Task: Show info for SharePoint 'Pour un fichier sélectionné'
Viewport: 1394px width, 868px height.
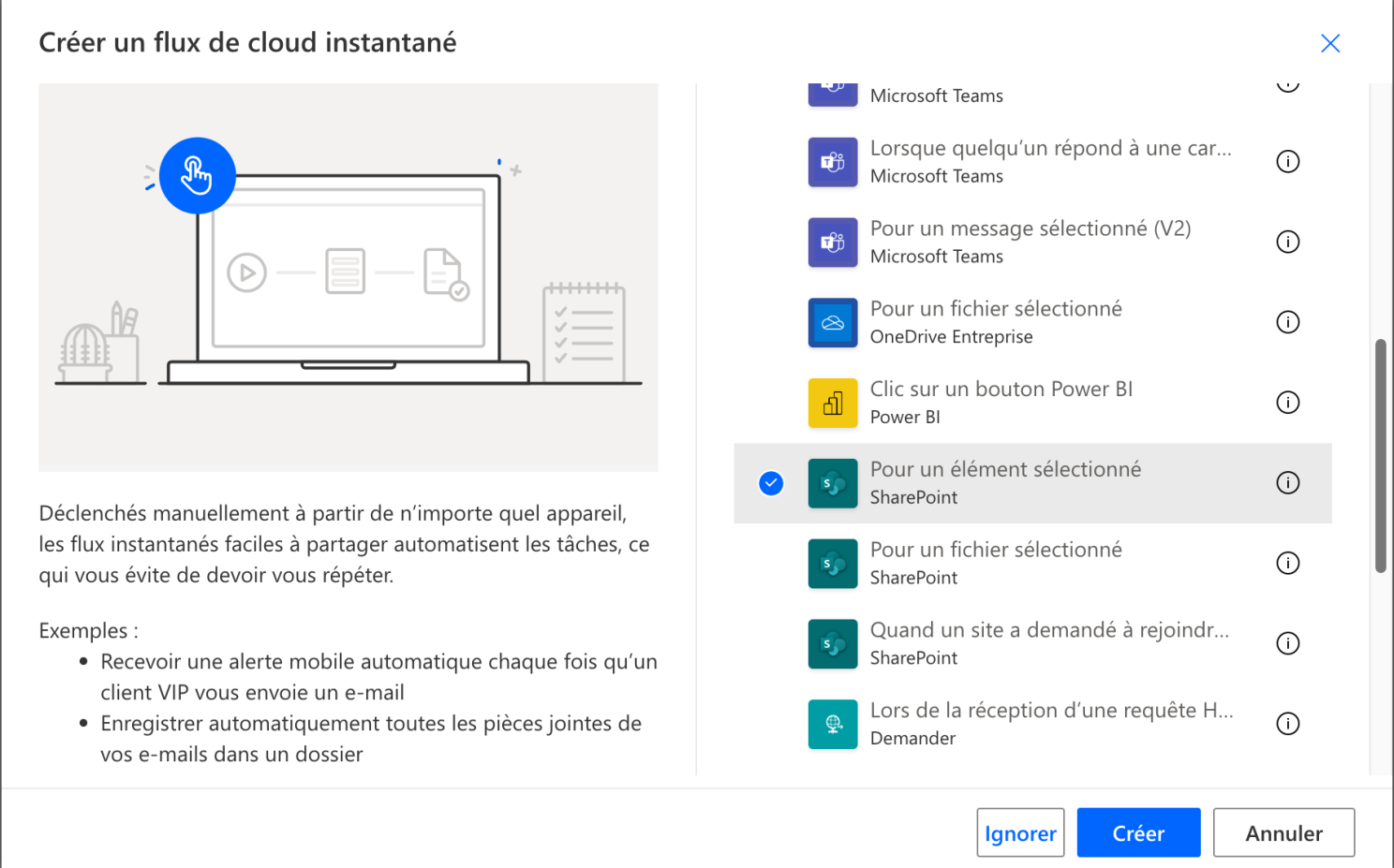Action: (1288, 564)
